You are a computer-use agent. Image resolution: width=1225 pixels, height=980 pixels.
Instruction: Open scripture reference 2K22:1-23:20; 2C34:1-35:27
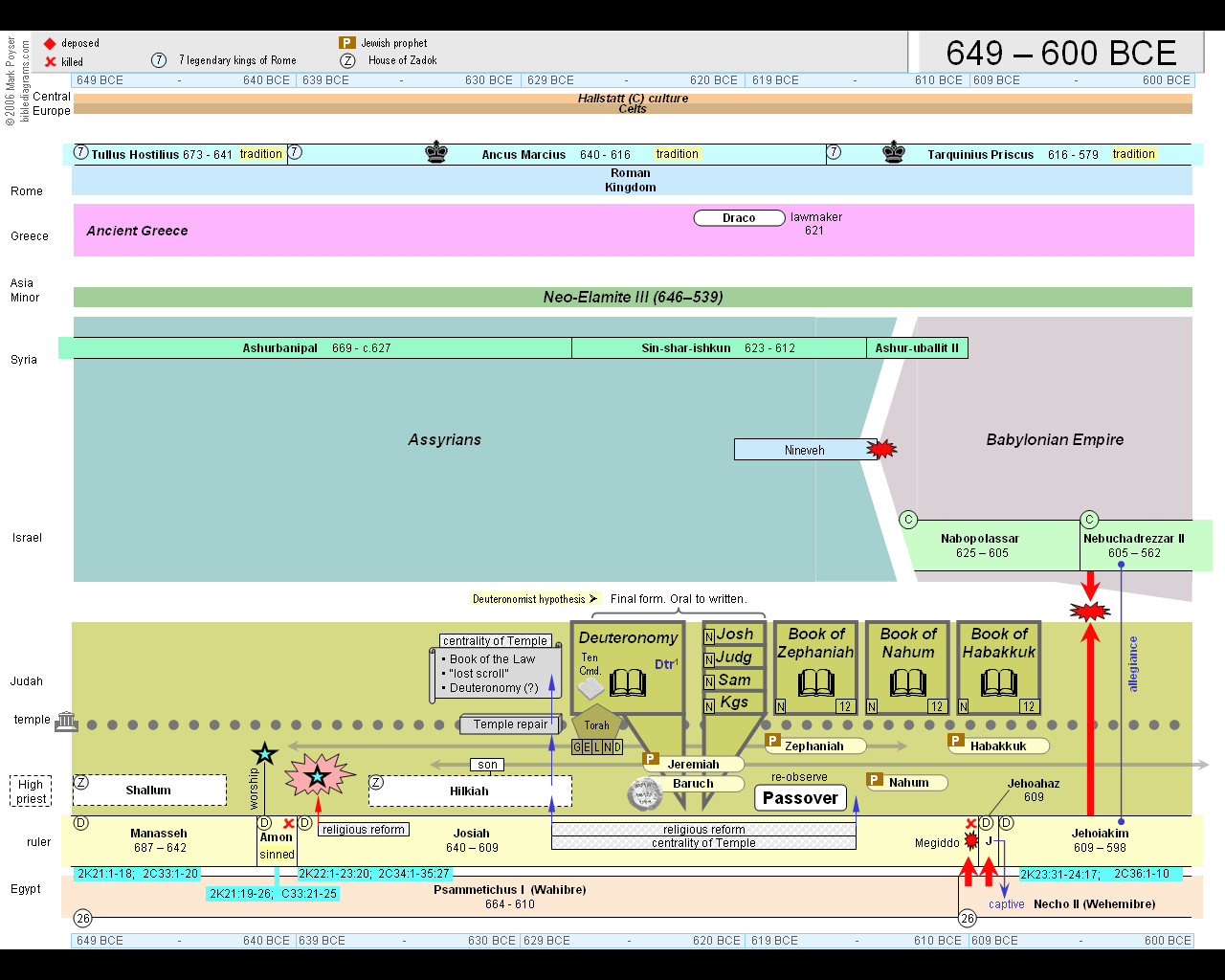374,874
